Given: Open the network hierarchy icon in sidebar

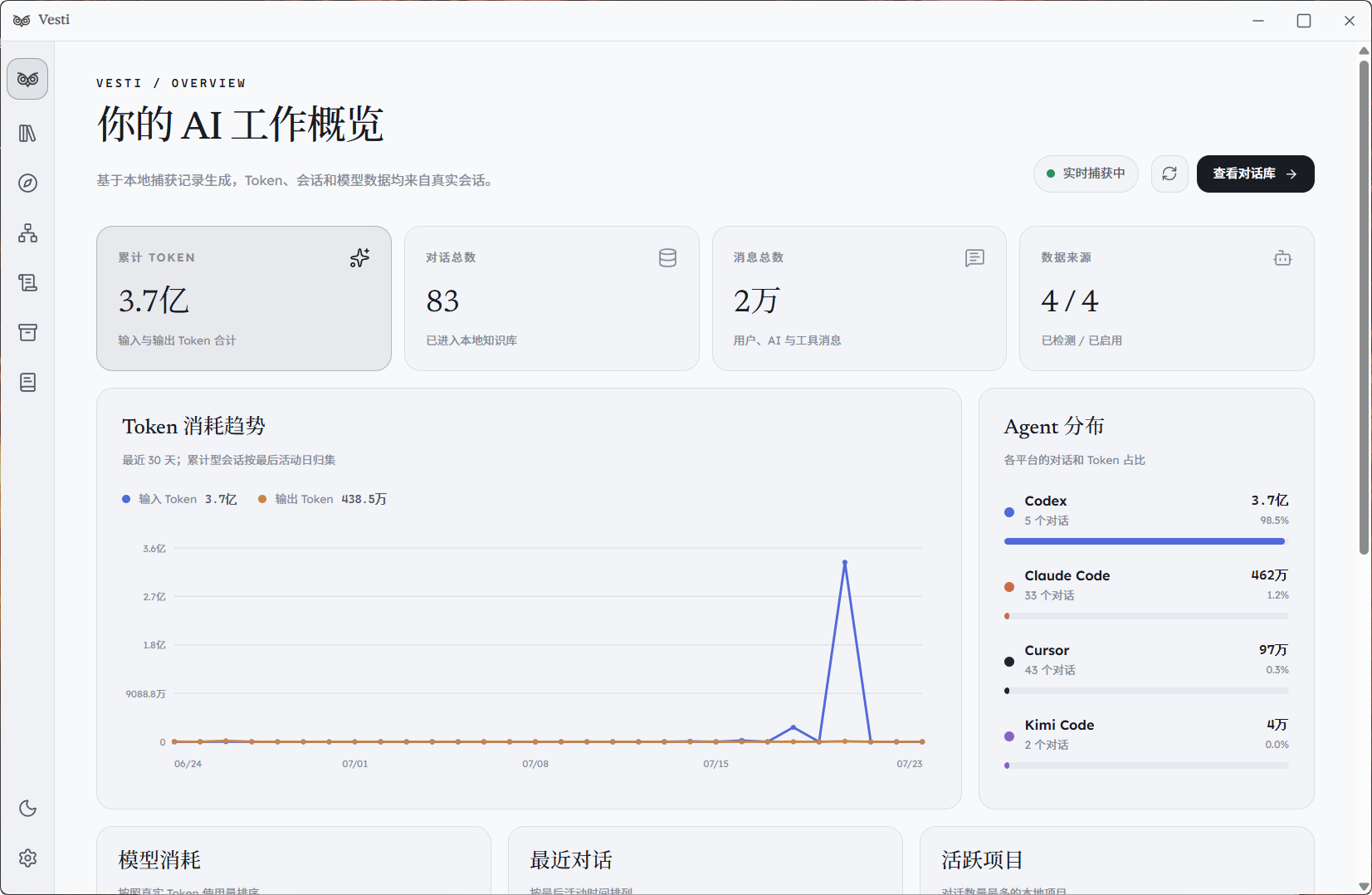Looking at the screenshot, I should [27, 232].
